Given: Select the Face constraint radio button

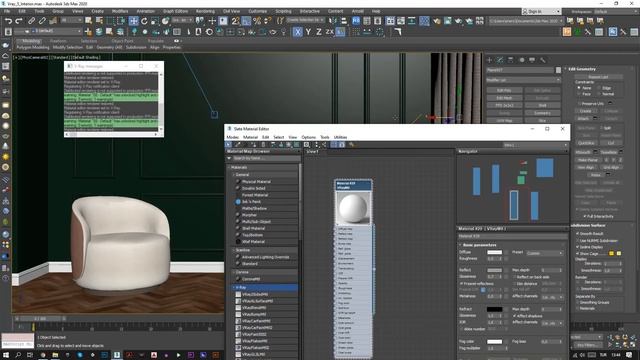Looking at the screenshot, I should point(579,94).
